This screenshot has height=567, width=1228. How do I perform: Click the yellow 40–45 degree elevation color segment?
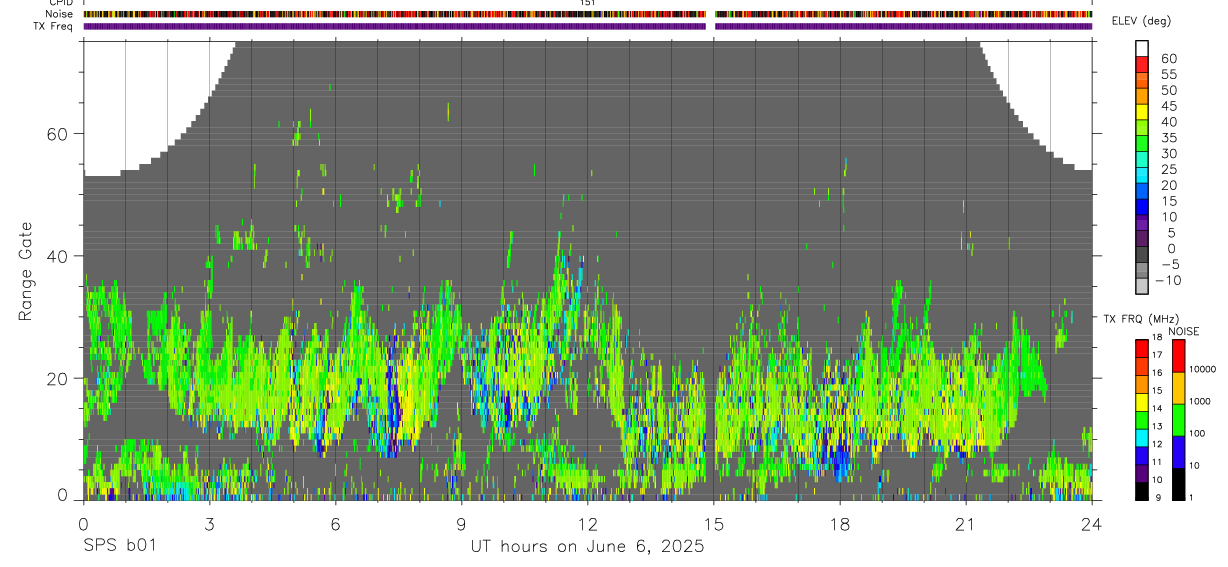pyautogui.click(x=1142, y=113)
